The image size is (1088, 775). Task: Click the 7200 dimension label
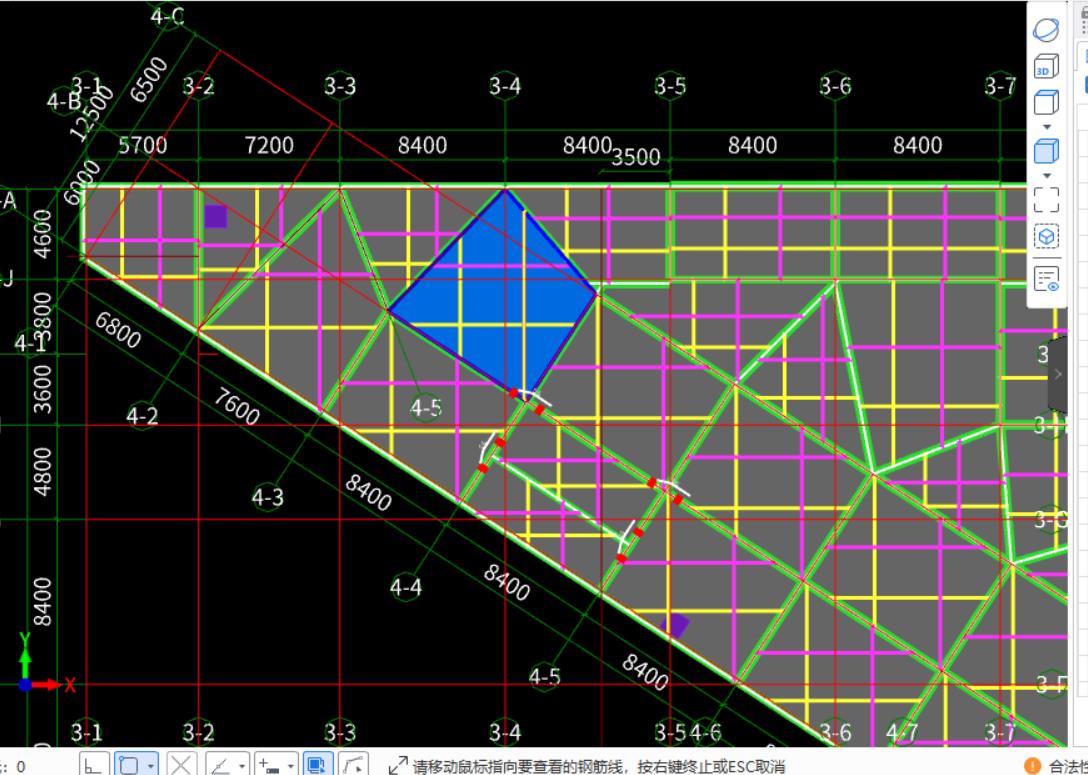269,145
